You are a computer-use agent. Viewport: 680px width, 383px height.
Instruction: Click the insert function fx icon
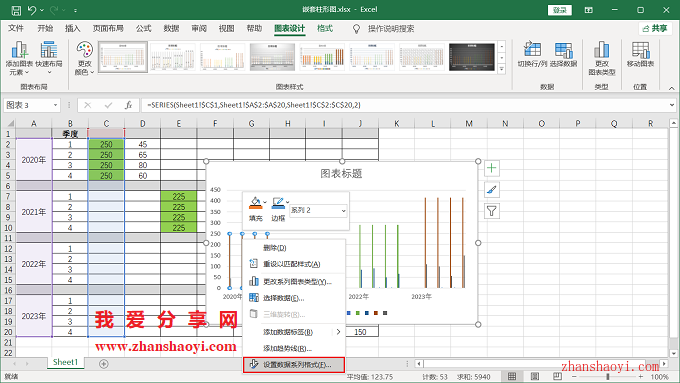pos(128,105)
